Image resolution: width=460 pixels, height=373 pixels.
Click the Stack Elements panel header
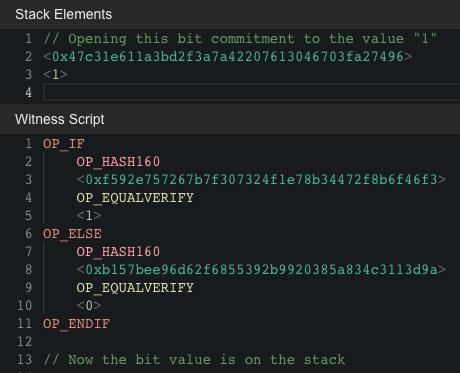(230, 14)
